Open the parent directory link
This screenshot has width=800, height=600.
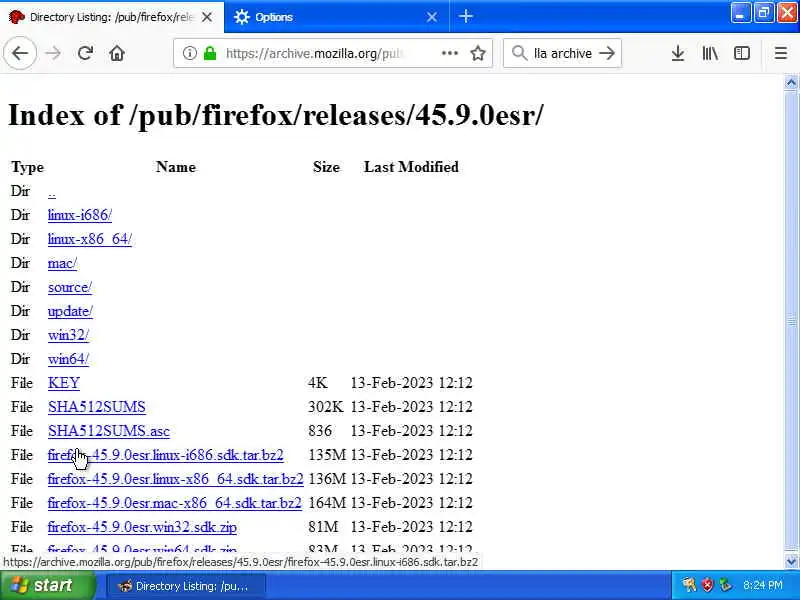pos(52,192)
